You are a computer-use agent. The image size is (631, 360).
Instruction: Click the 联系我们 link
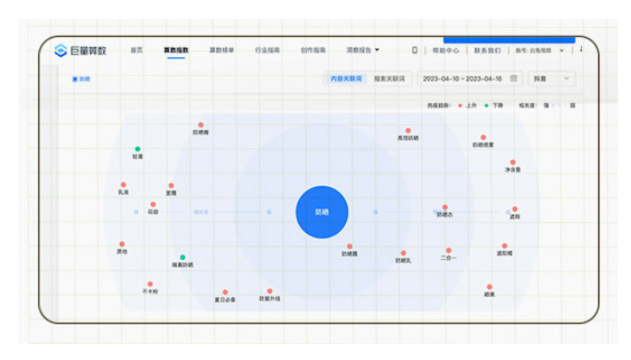pos(487,51)
